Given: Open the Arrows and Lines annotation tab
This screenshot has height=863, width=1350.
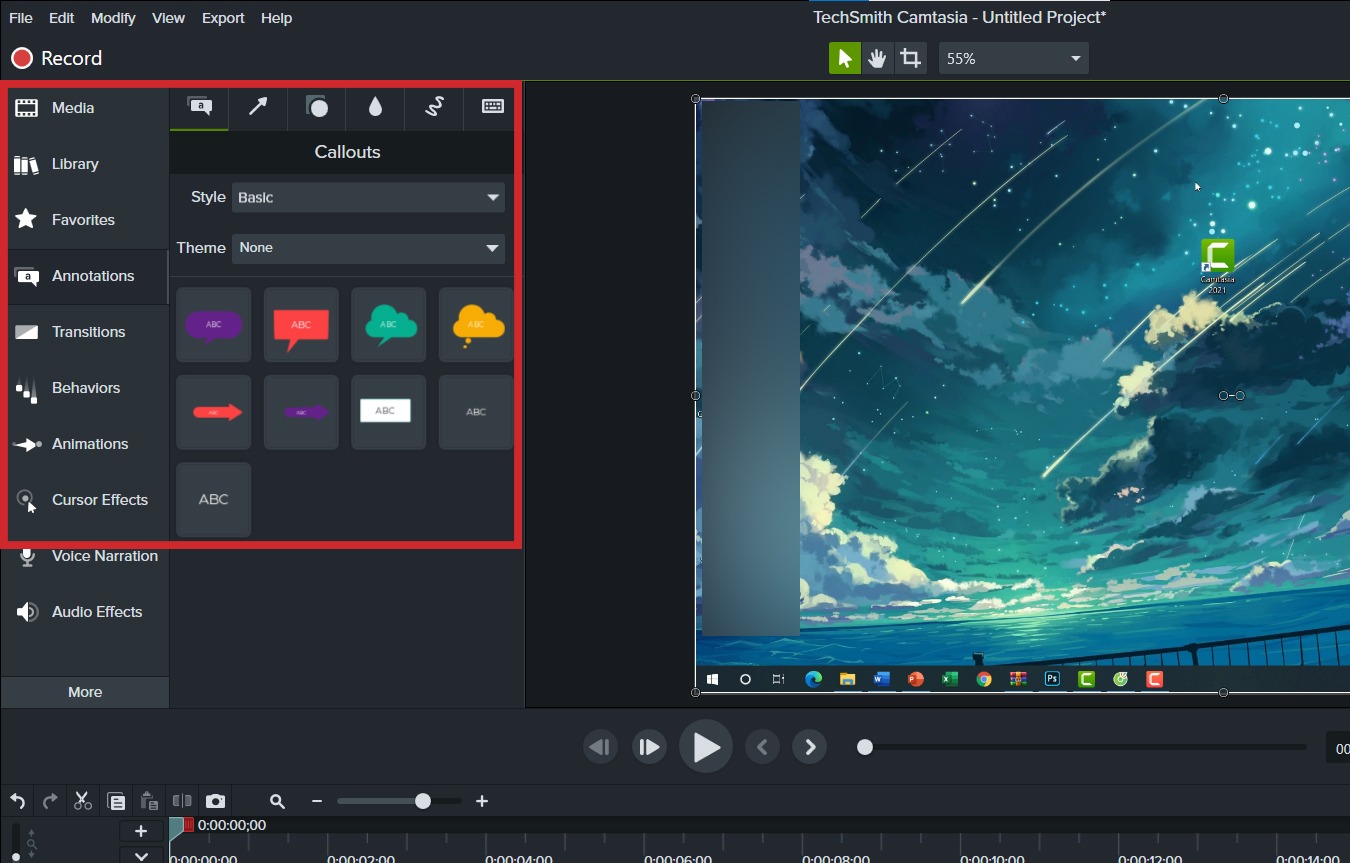Looking at the screenshot, I should 257,107.
